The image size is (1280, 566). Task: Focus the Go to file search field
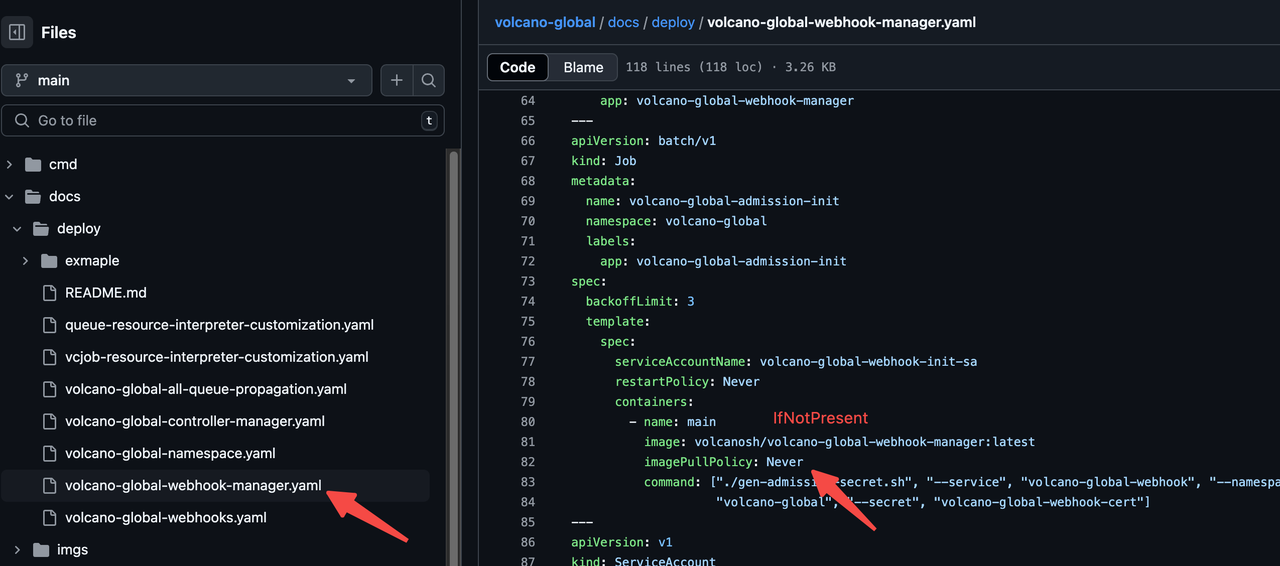pyautogui.click(x=223, y=120)
